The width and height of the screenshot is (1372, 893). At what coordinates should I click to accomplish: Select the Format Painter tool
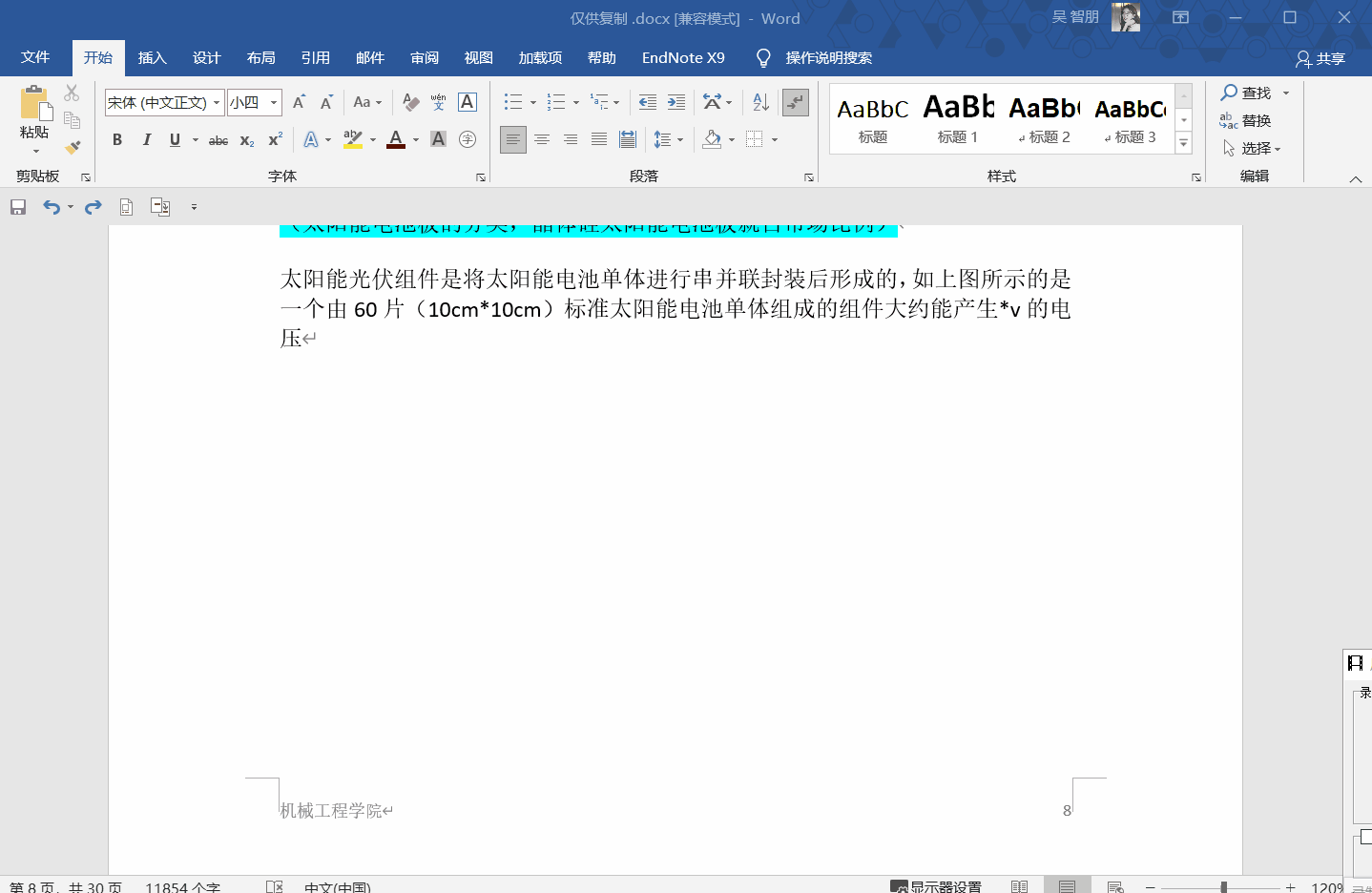tap(73, 146)
